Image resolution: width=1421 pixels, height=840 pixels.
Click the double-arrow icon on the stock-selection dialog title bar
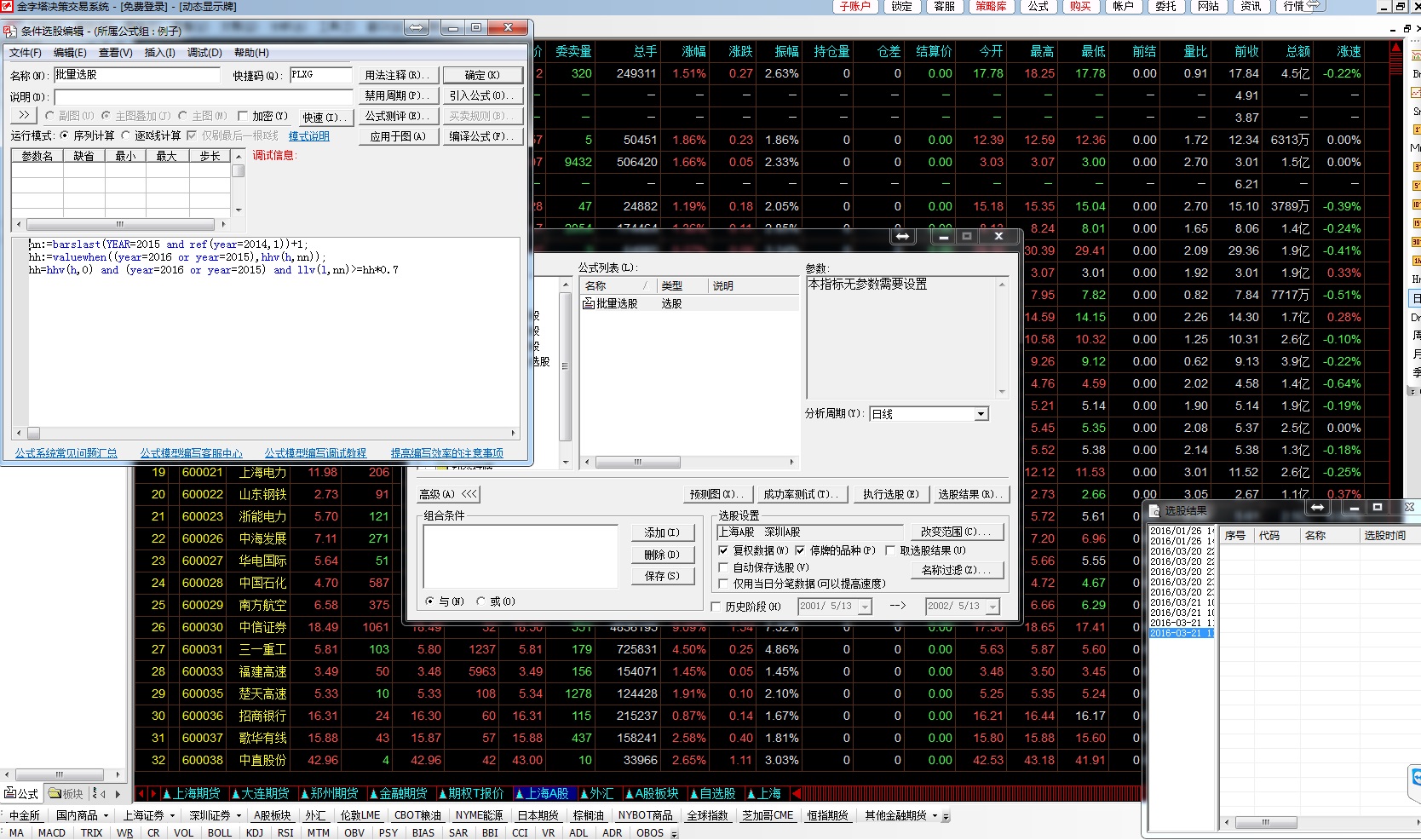(903, 236)
